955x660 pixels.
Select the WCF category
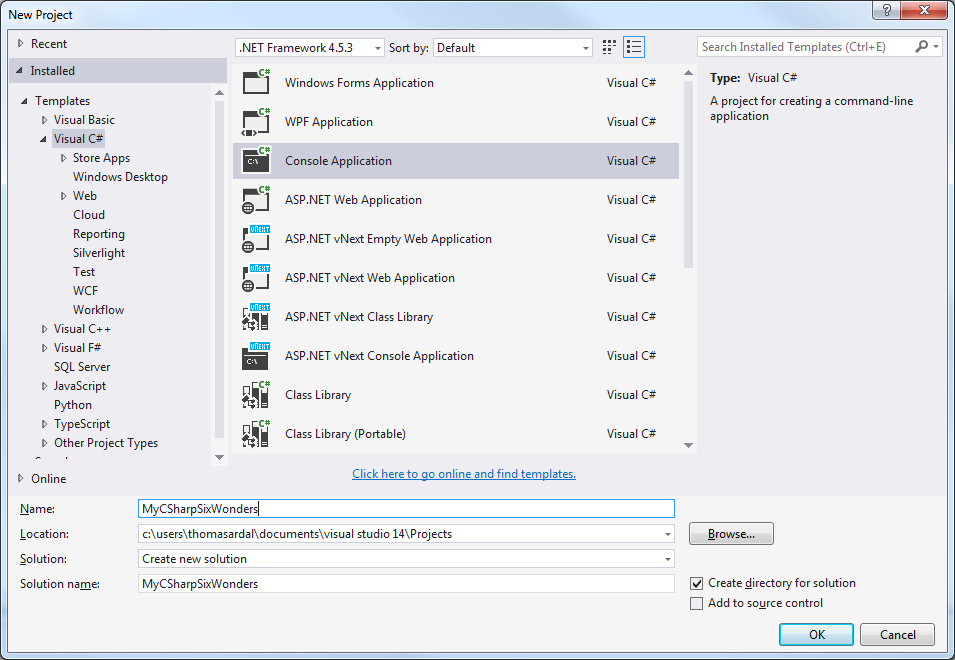[85, 290]
